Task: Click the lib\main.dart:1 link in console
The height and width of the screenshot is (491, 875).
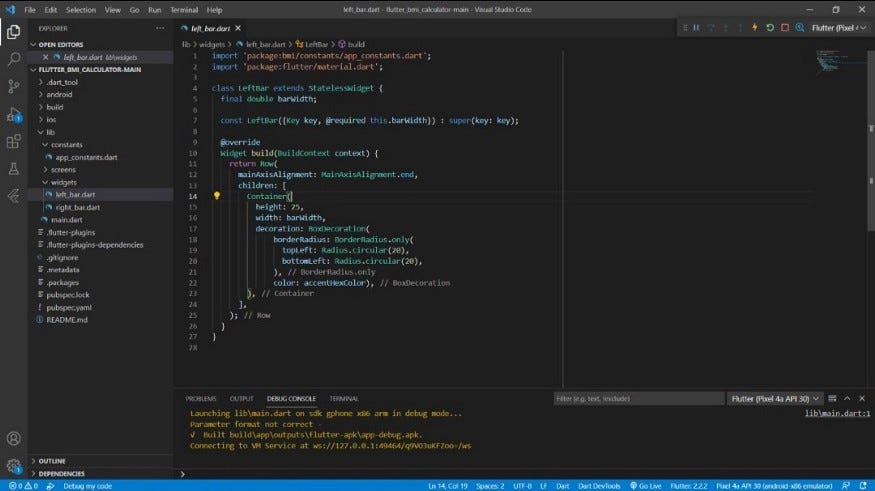Action: tap(837, 413)
